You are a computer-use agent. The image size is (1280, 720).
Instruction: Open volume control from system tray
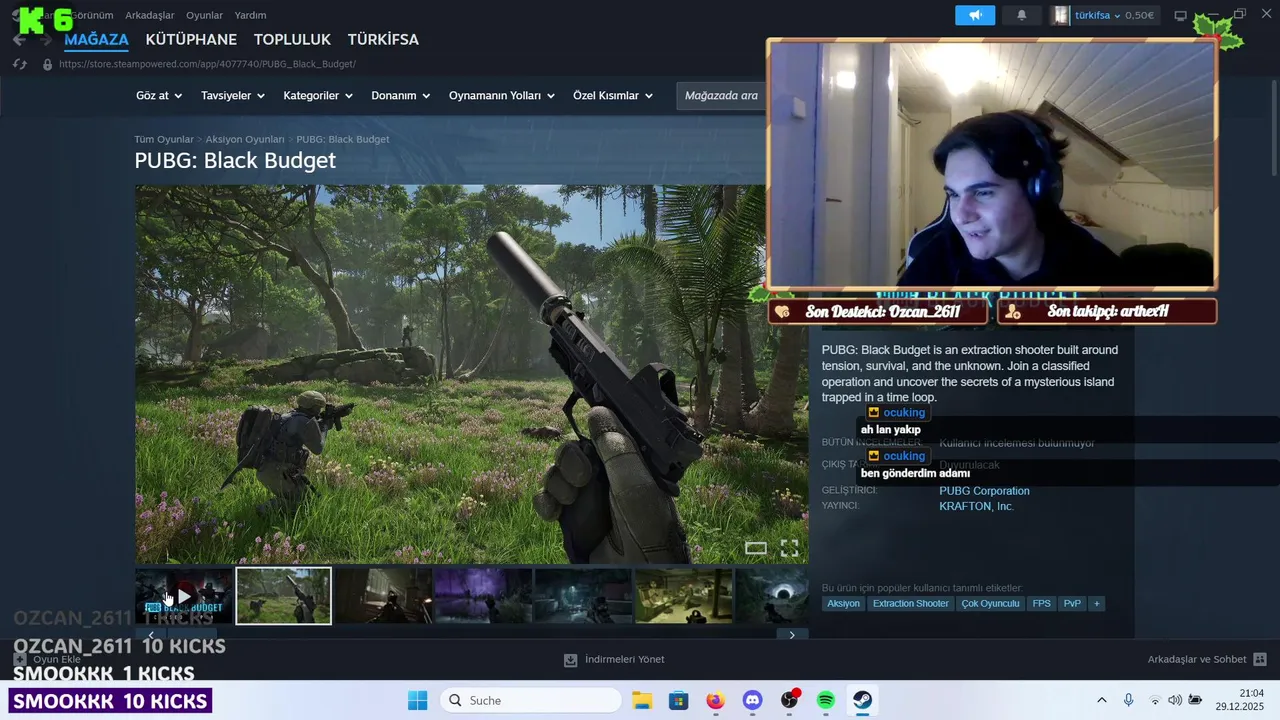(1174, 700)
